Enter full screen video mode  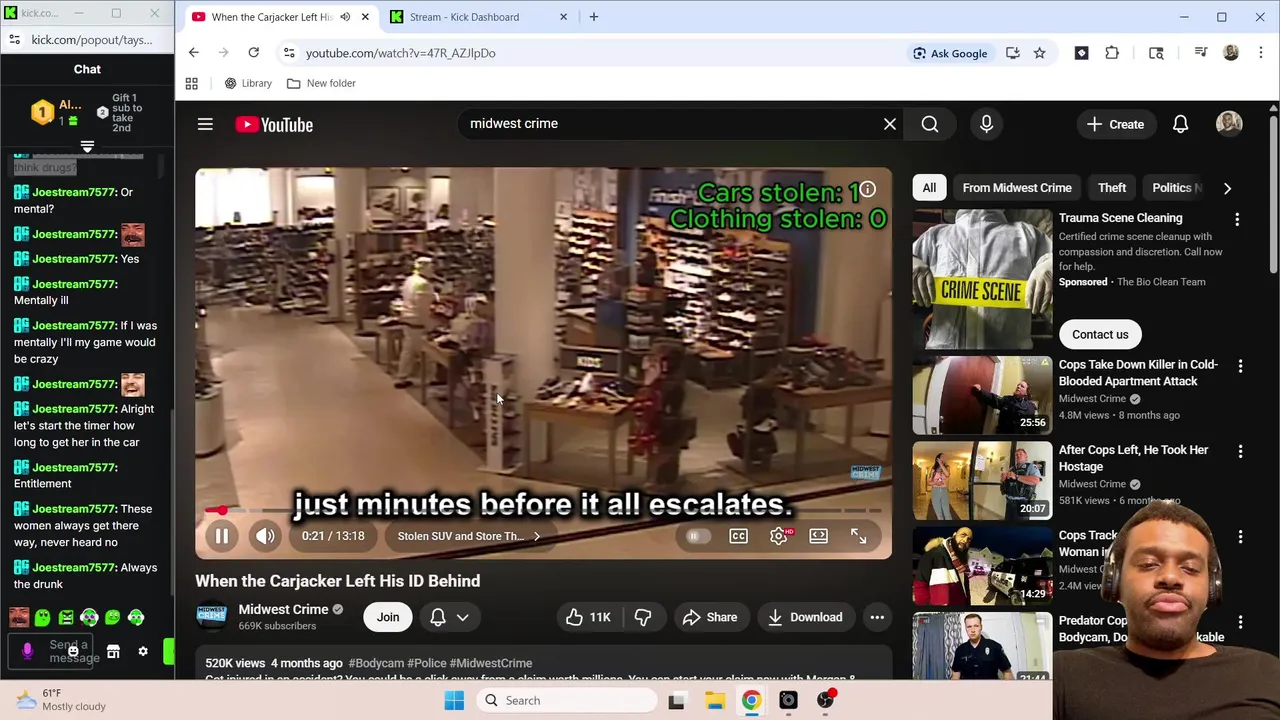(x=858, y=536)
